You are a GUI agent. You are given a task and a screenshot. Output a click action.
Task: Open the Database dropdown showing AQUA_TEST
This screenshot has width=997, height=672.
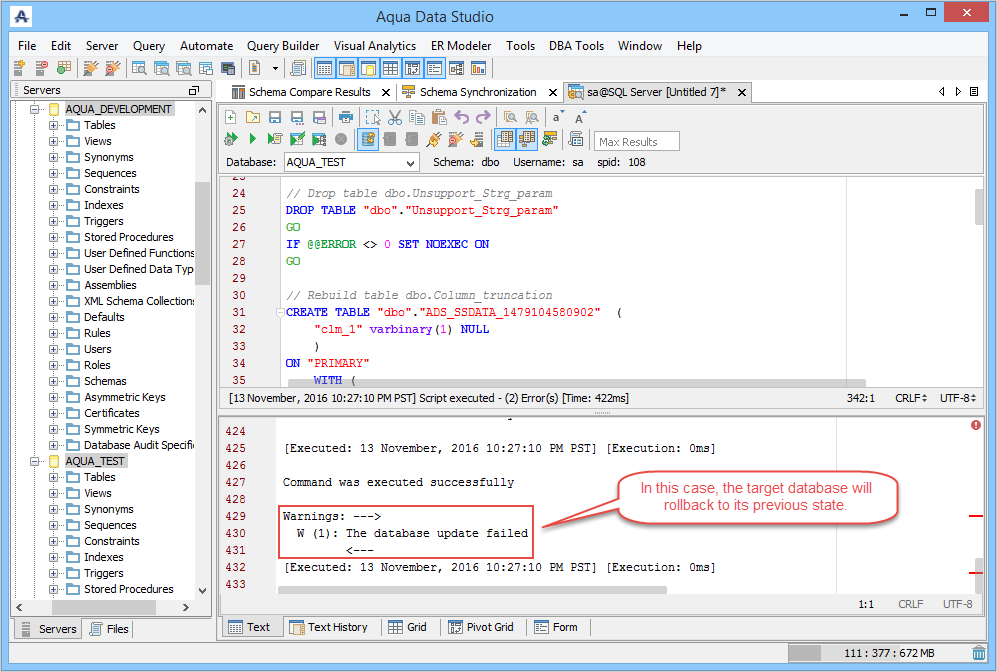click(410, 162)
